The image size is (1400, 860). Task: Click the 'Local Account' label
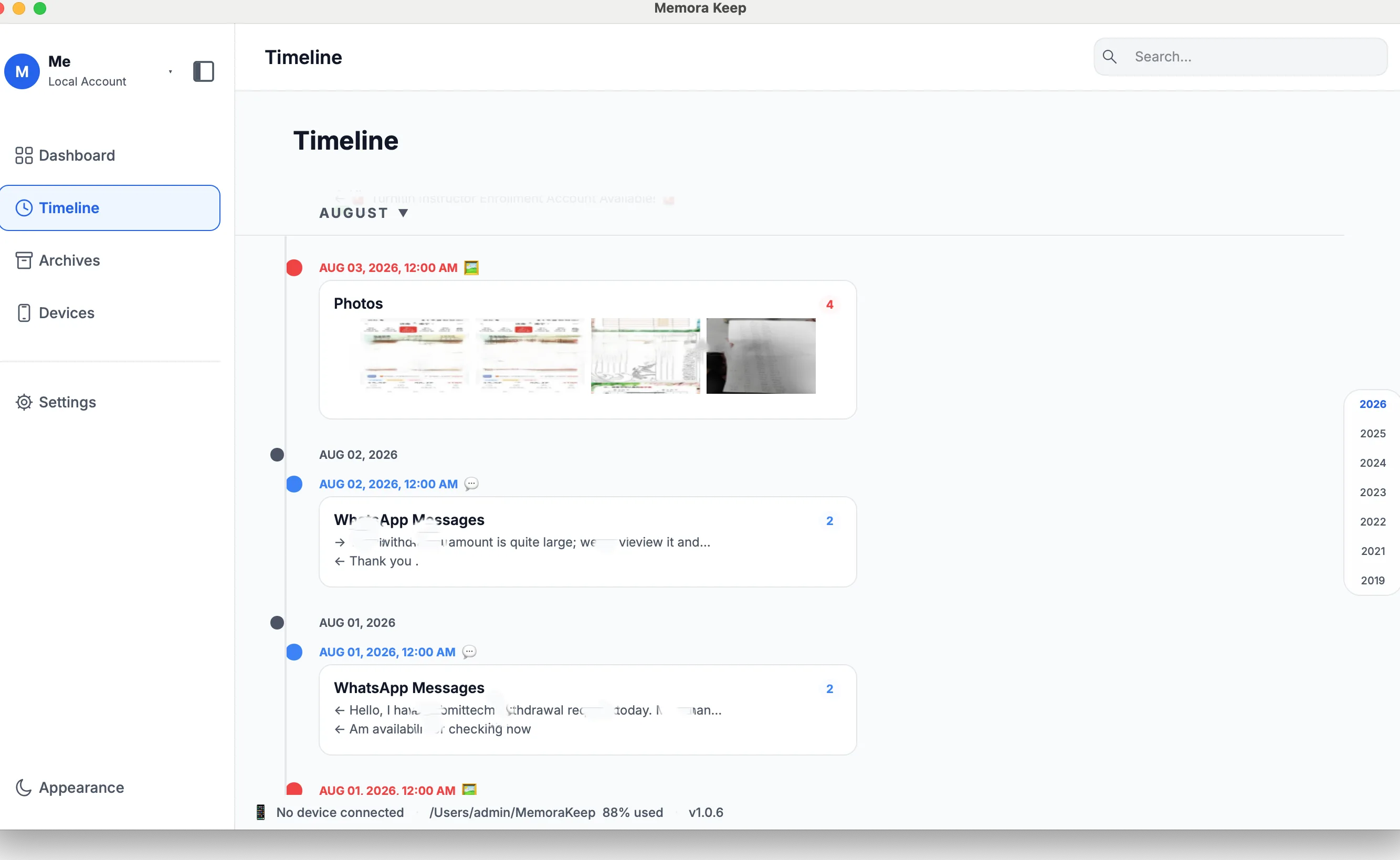tap(87, 81)
